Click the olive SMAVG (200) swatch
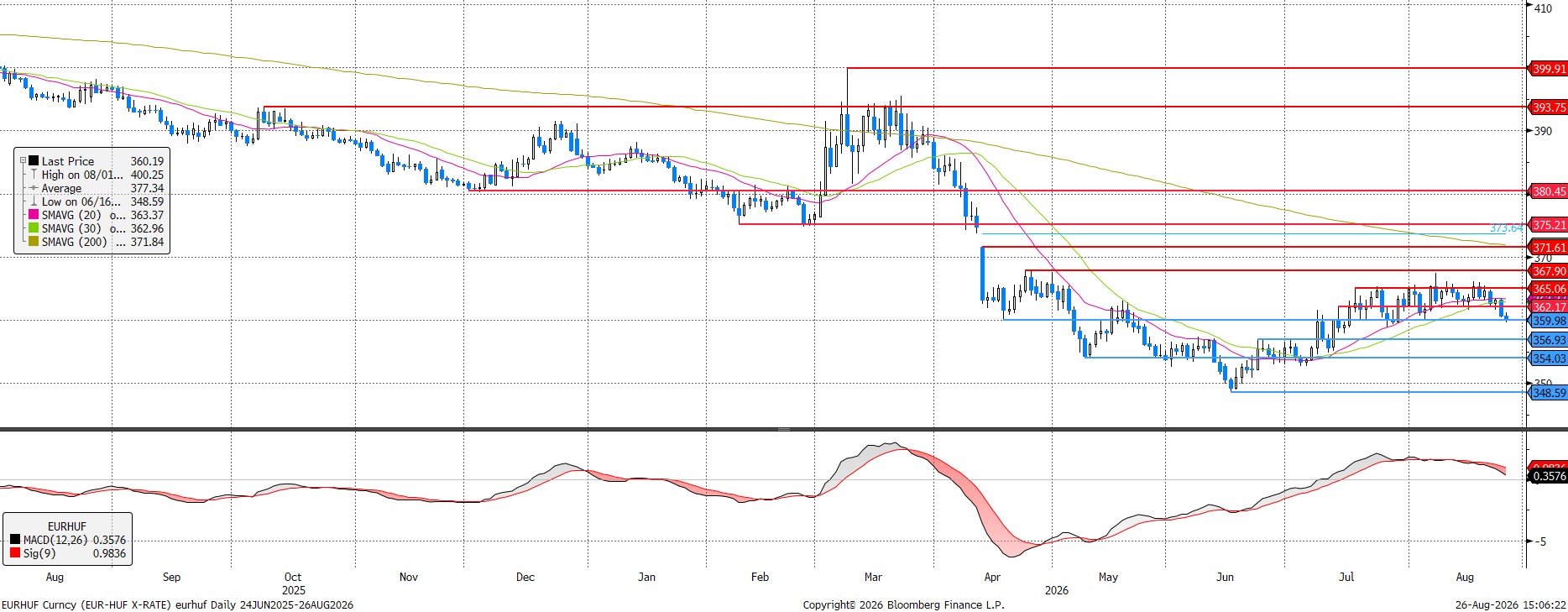The image size is (1568, 612). point(34,242)
